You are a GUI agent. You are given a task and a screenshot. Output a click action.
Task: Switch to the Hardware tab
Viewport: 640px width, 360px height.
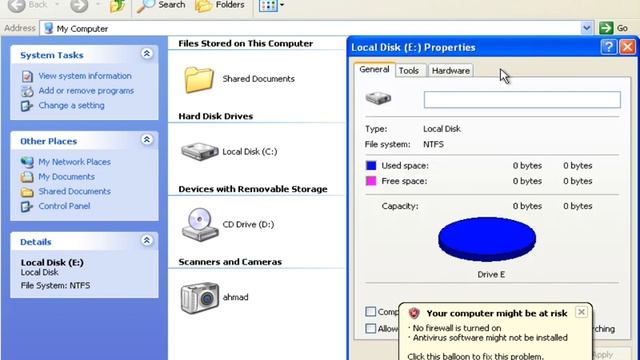pyautogui.click(x=451, y=71)
